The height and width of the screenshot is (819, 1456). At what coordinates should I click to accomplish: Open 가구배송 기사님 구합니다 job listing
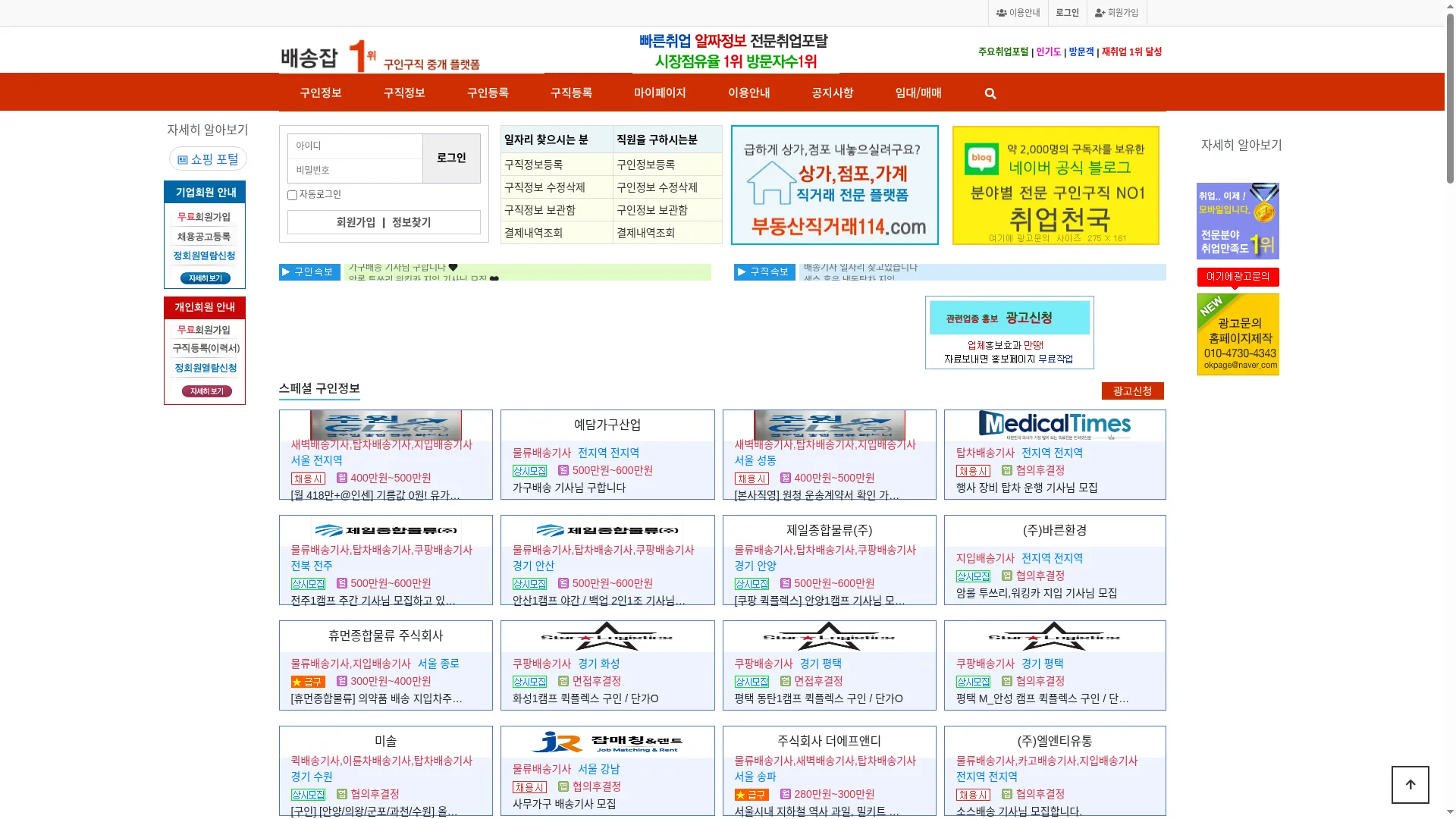click(569, 488)
